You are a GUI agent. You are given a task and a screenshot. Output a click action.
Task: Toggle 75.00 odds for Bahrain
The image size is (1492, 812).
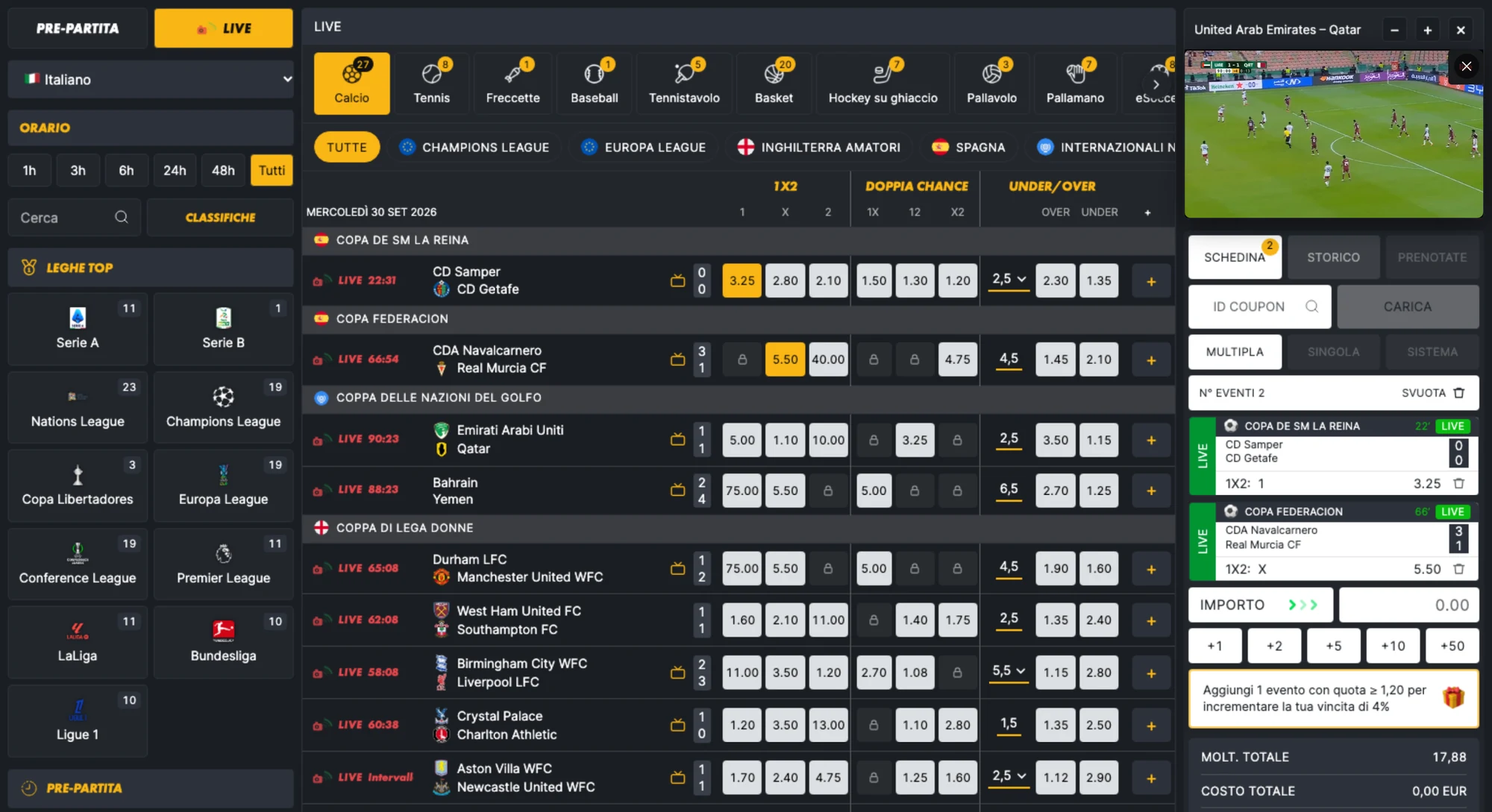(742, 491)
